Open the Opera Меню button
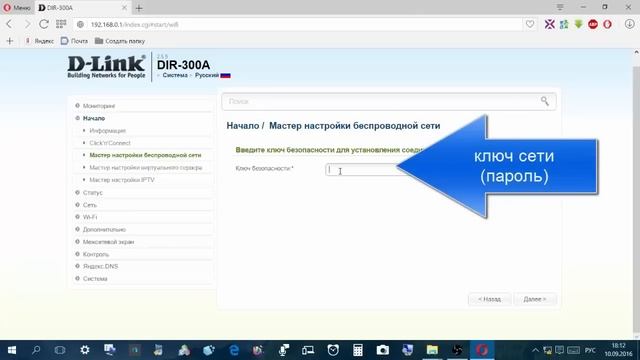Viewport: 640px width, 360px height. [17, 7]
